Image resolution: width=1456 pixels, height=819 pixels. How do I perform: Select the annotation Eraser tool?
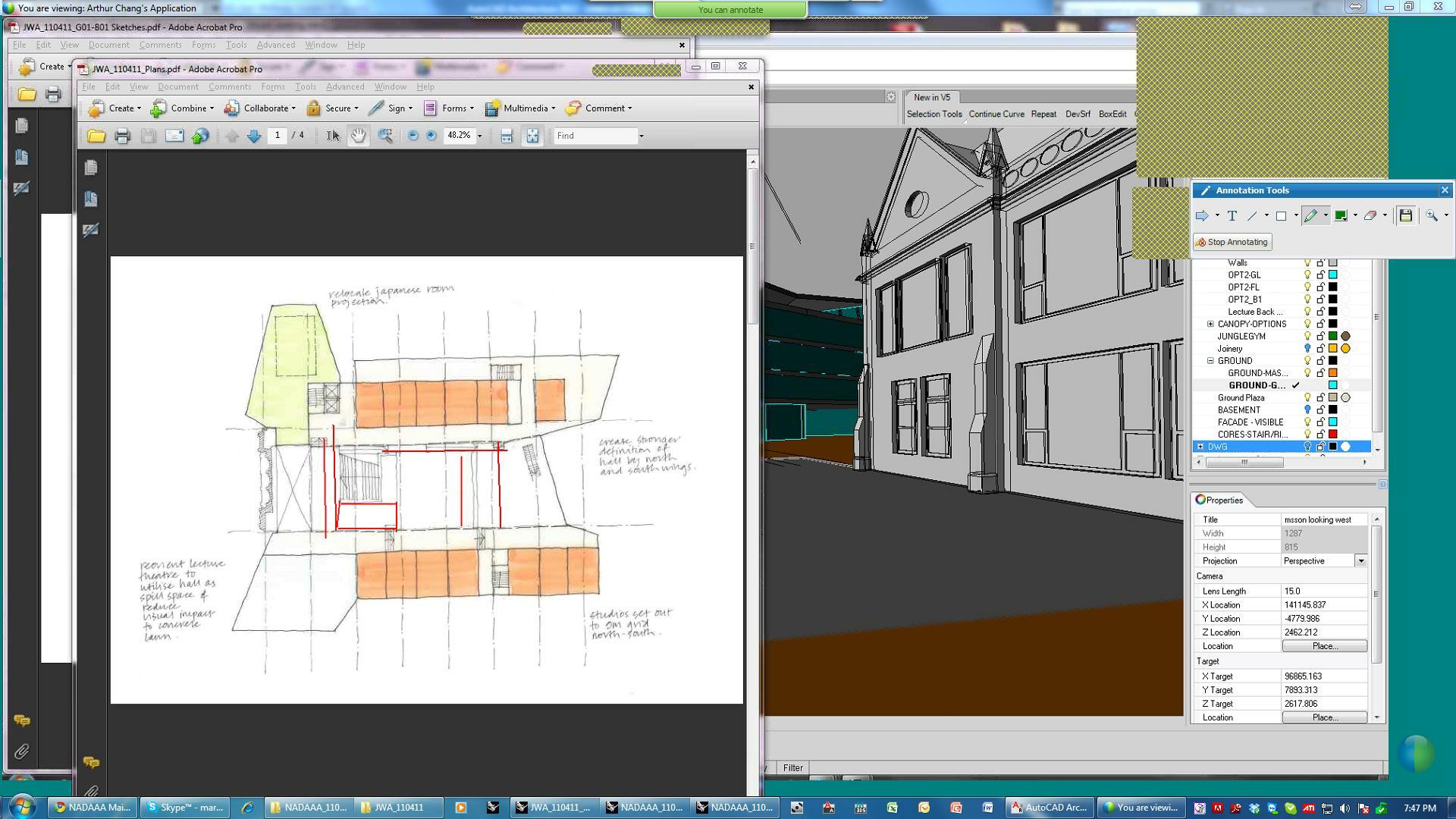(1370, 216)
